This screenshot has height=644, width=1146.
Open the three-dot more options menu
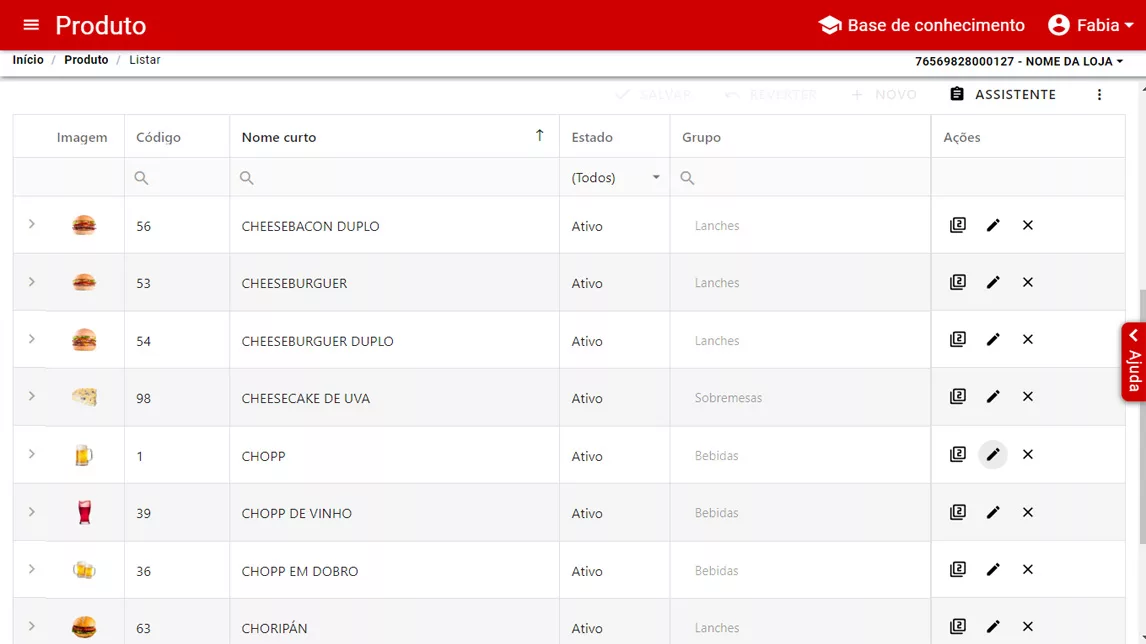coord(1099,94)
